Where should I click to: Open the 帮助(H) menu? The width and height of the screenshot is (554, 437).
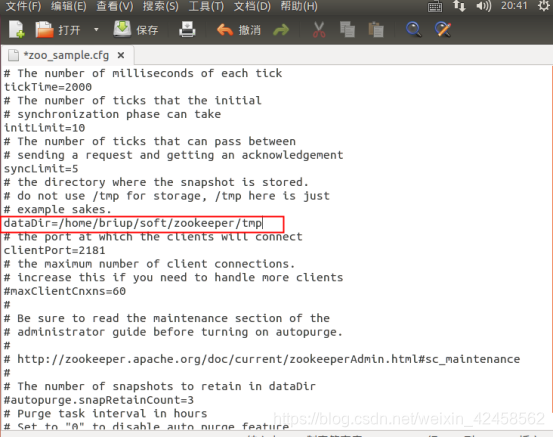tap(299, 6)
